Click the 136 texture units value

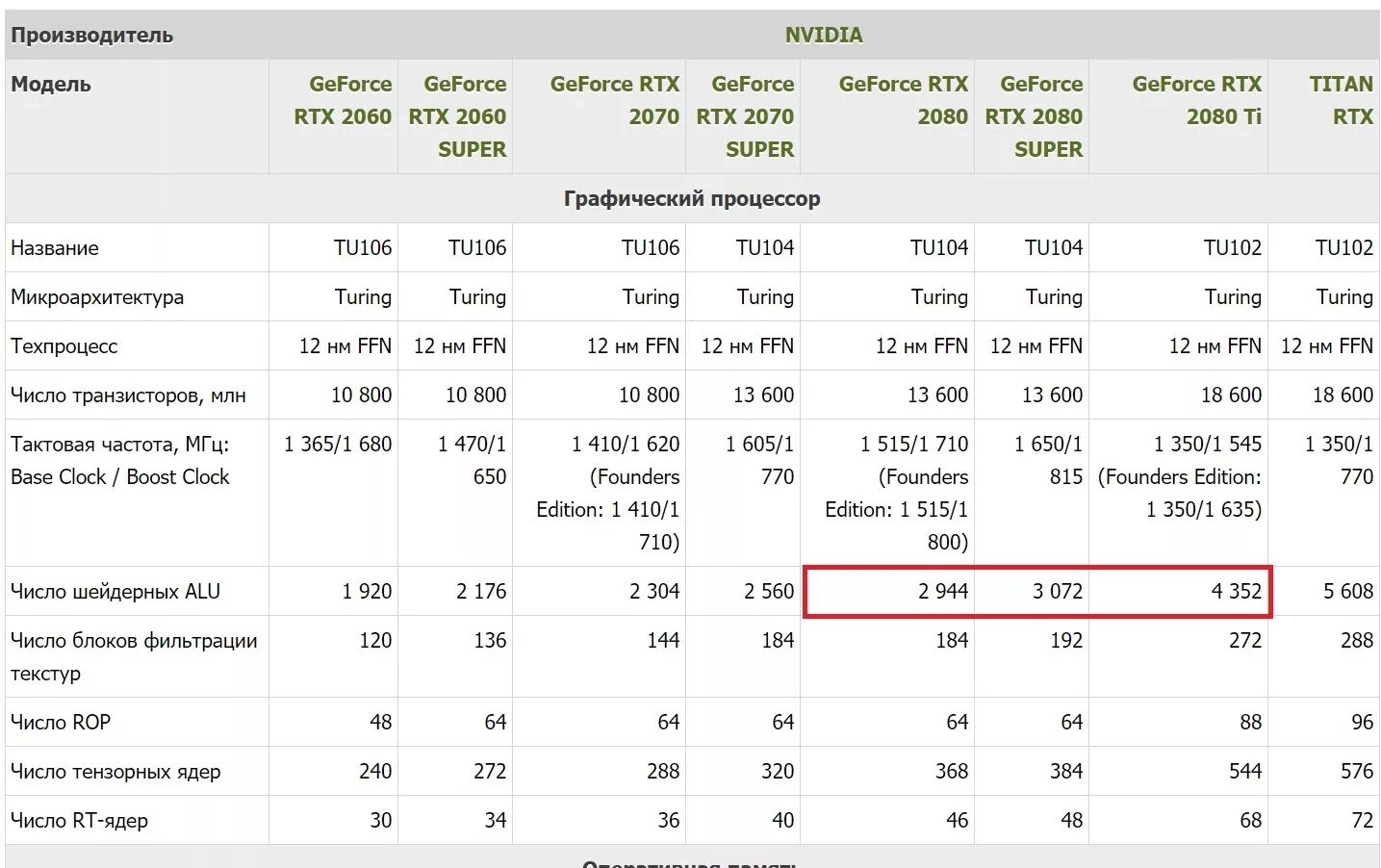490,641
